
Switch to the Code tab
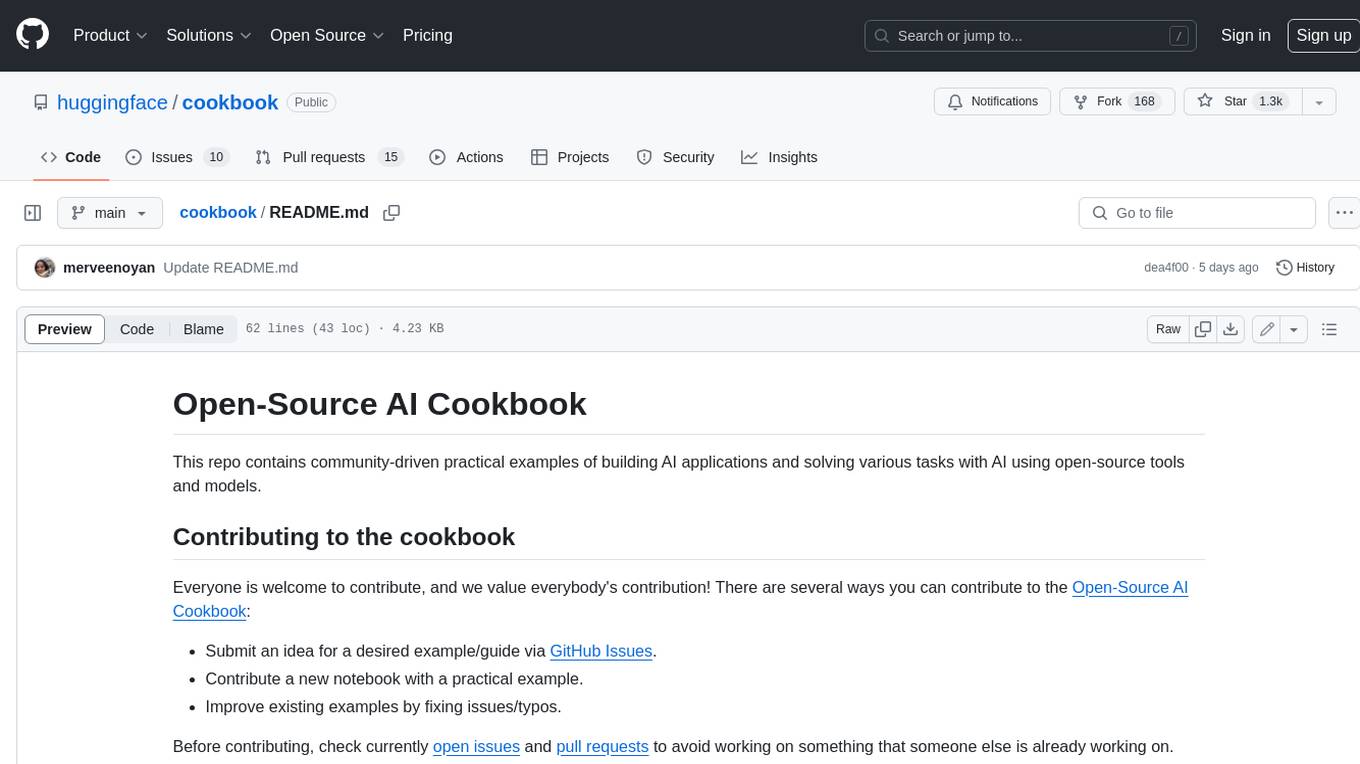pyautogui.click(x=70, y=157)
